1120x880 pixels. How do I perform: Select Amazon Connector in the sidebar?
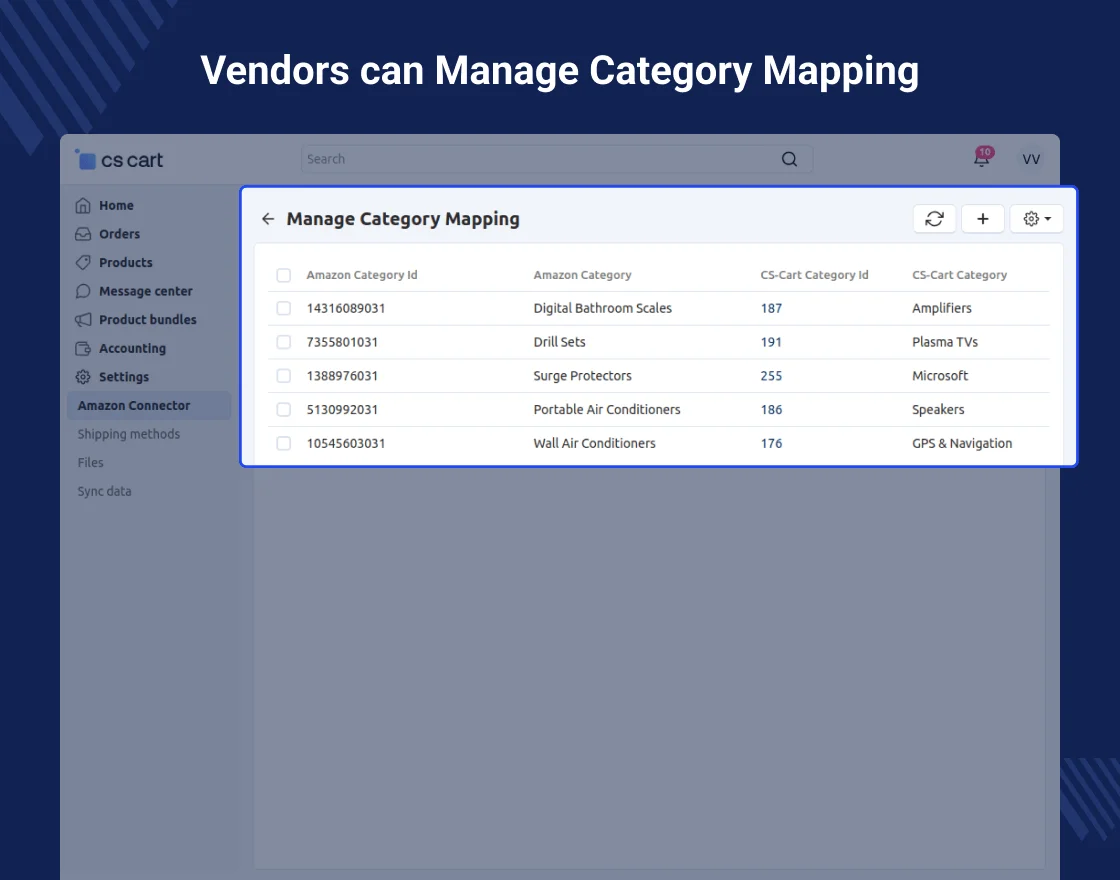(x=134, y=405)
